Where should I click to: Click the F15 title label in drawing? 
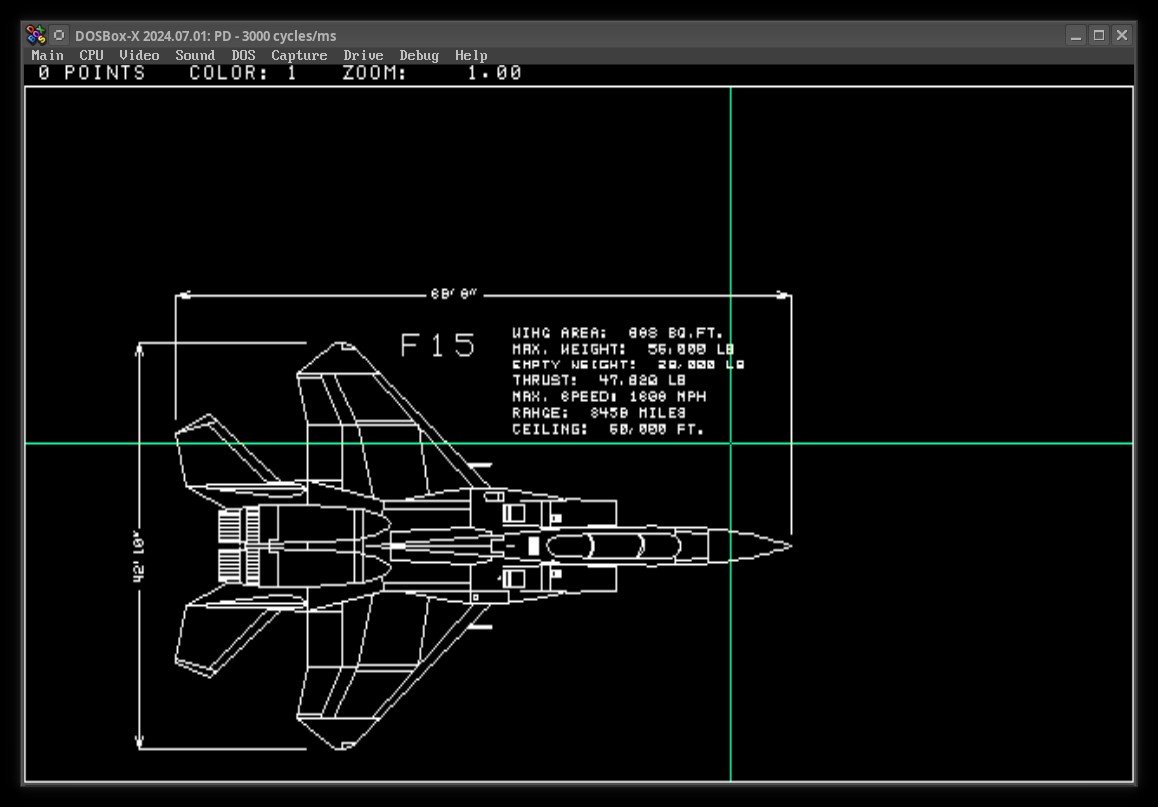(x=438, y=345)
